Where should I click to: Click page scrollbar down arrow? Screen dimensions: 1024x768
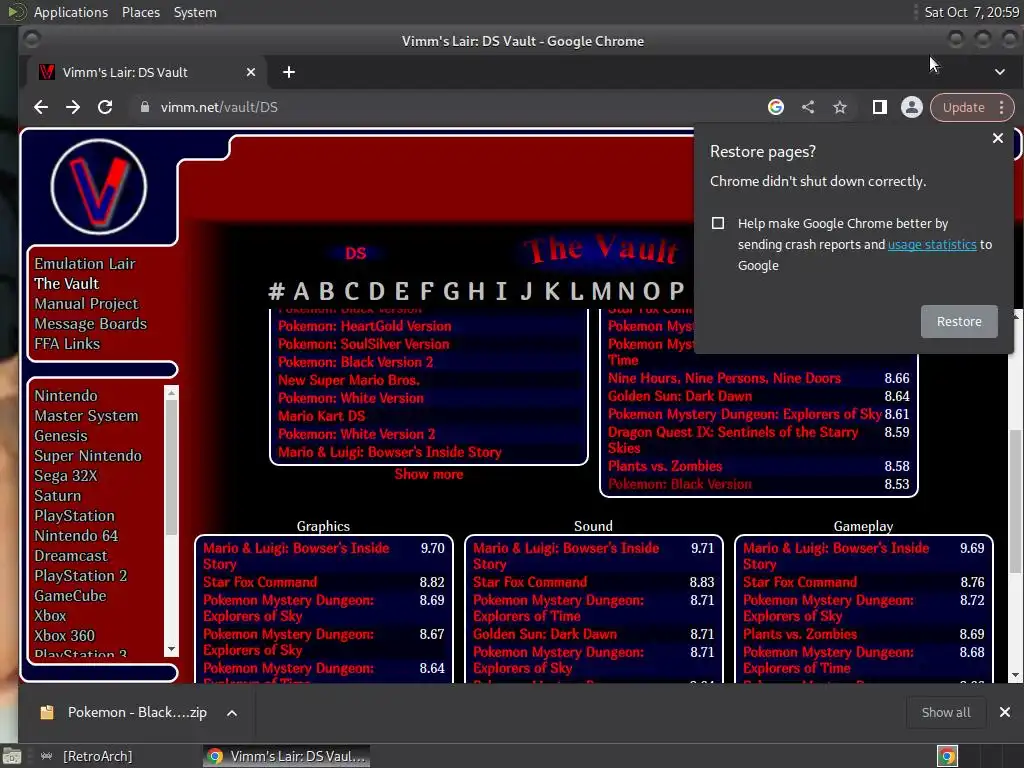tap(1016, 675)
